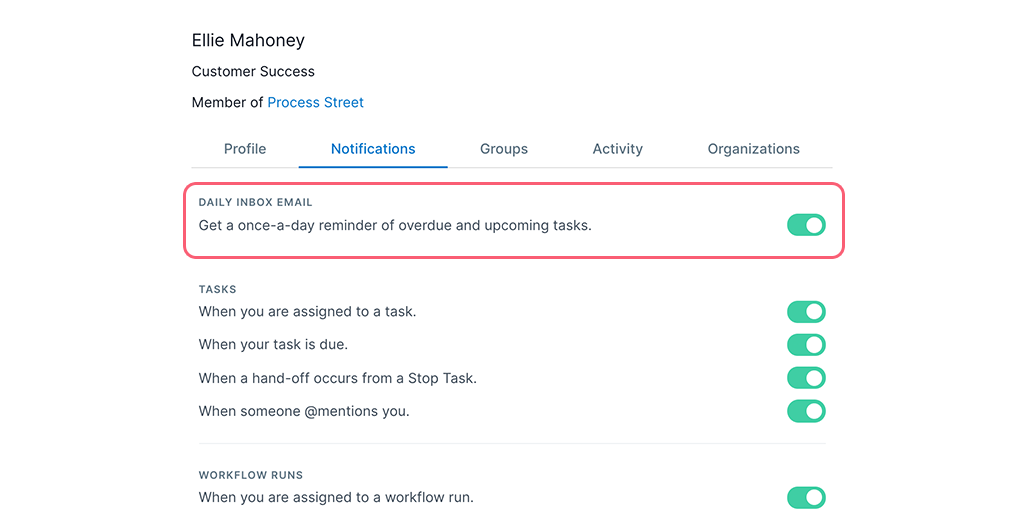Toggle the assigned-to-workflow-run switch
This screenshot has height=512, width=1024.
[807, 498]
